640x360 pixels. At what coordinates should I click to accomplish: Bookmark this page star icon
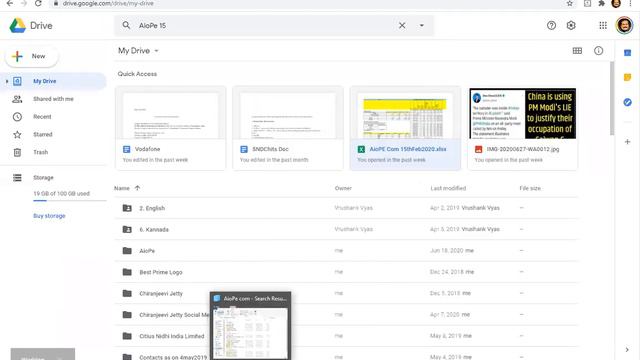click(x=569, y=3)
